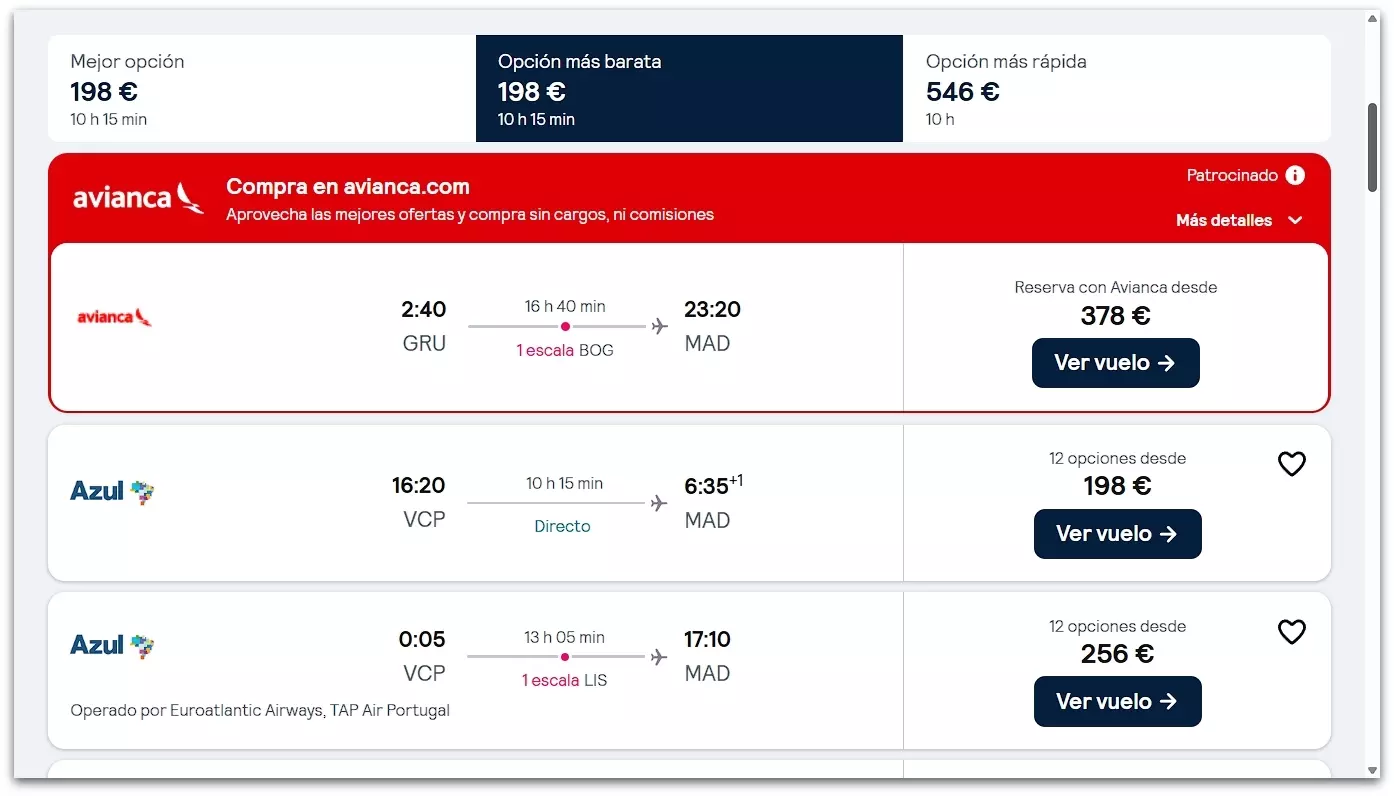This screenshot has width=1394, height=796.
Task: Save the 198 € Azul flight with heart
Action: click(x=1292, y=464)
